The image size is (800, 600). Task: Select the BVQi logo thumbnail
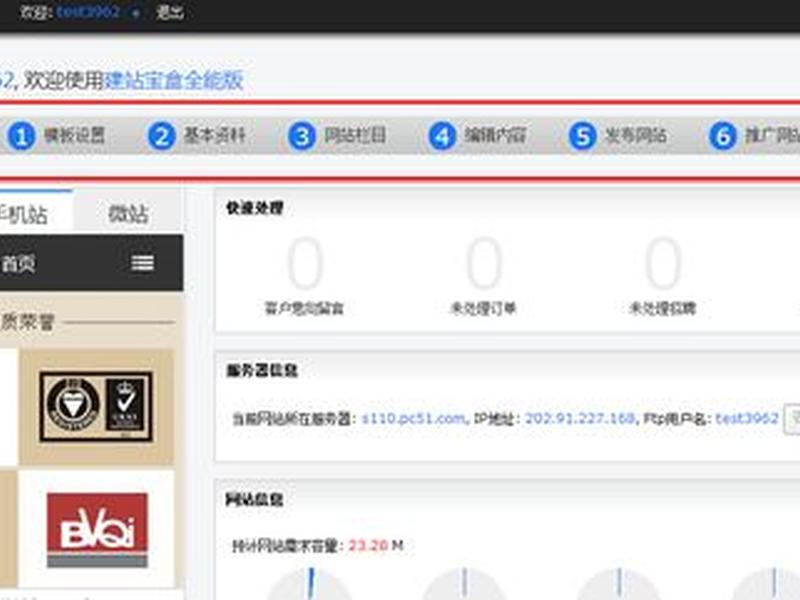(97, 529)
